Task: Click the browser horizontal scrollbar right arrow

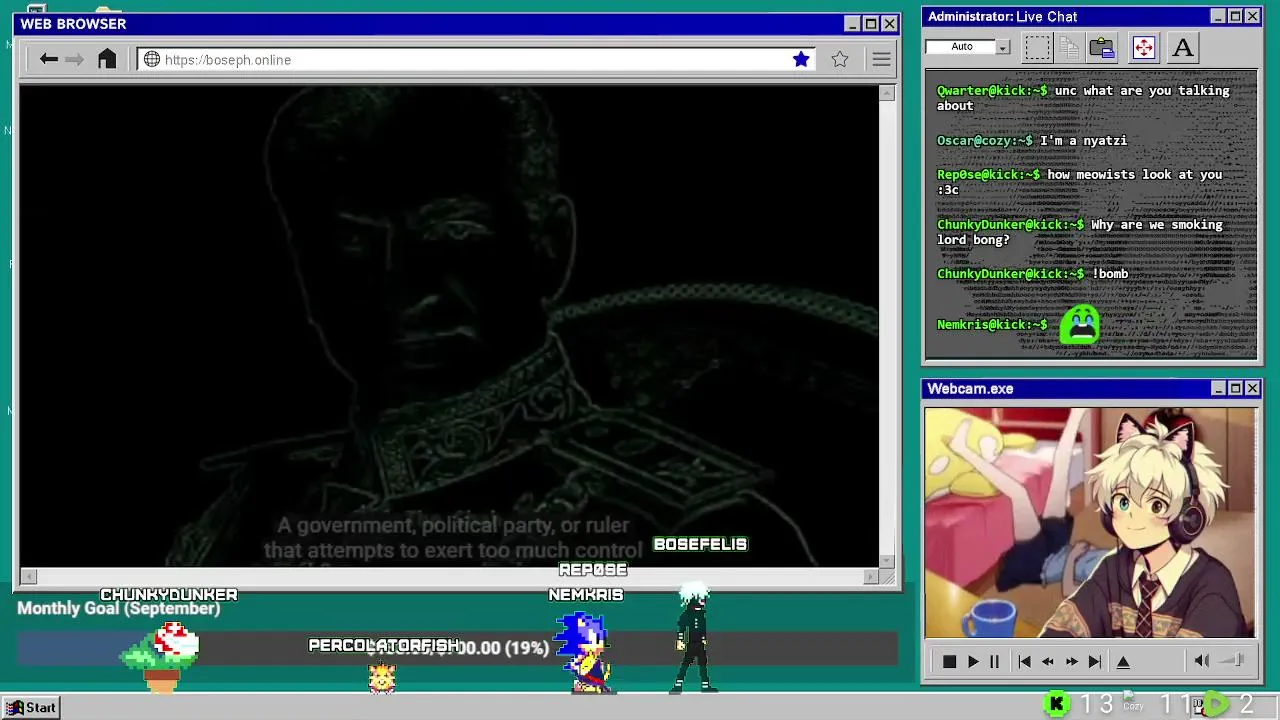Action: pos(871,576)
